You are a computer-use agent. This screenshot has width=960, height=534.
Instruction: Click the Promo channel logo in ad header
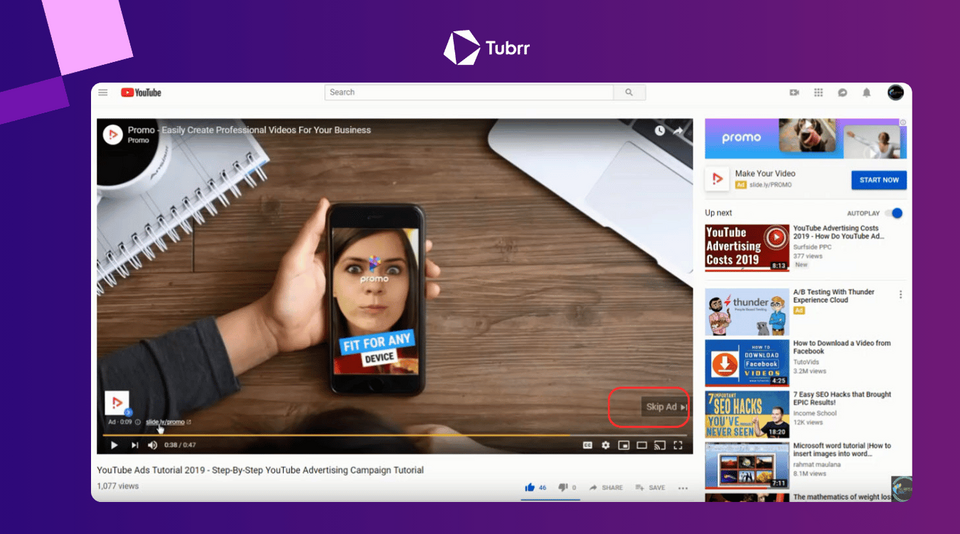pos(113,134)
